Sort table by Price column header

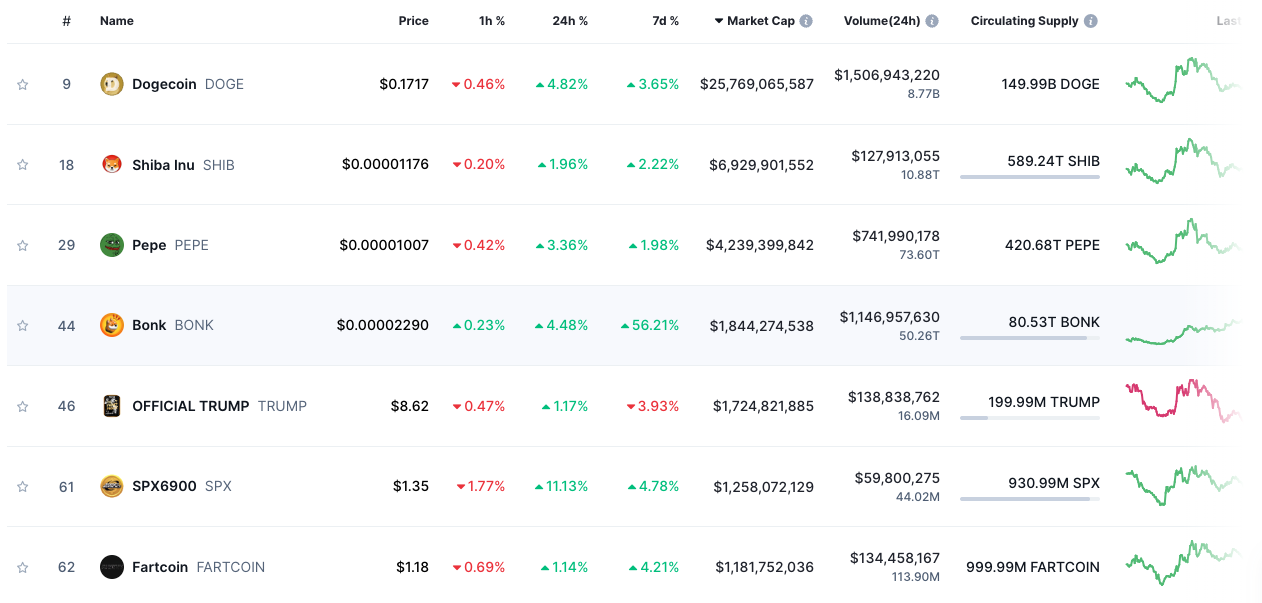coord(413,21)
